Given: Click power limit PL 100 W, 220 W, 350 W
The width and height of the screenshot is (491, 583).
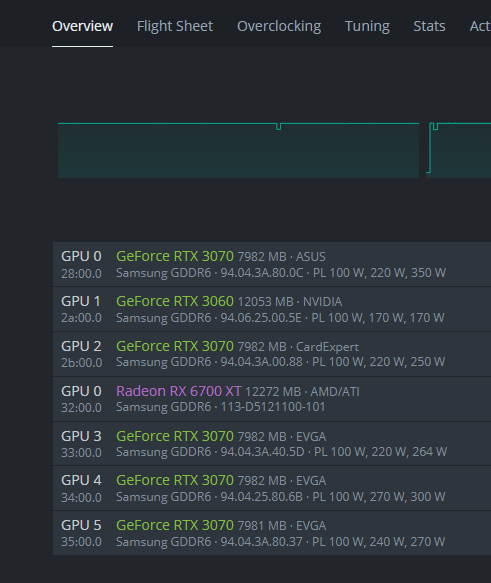Looking at the screenshot, I should 379,273.
